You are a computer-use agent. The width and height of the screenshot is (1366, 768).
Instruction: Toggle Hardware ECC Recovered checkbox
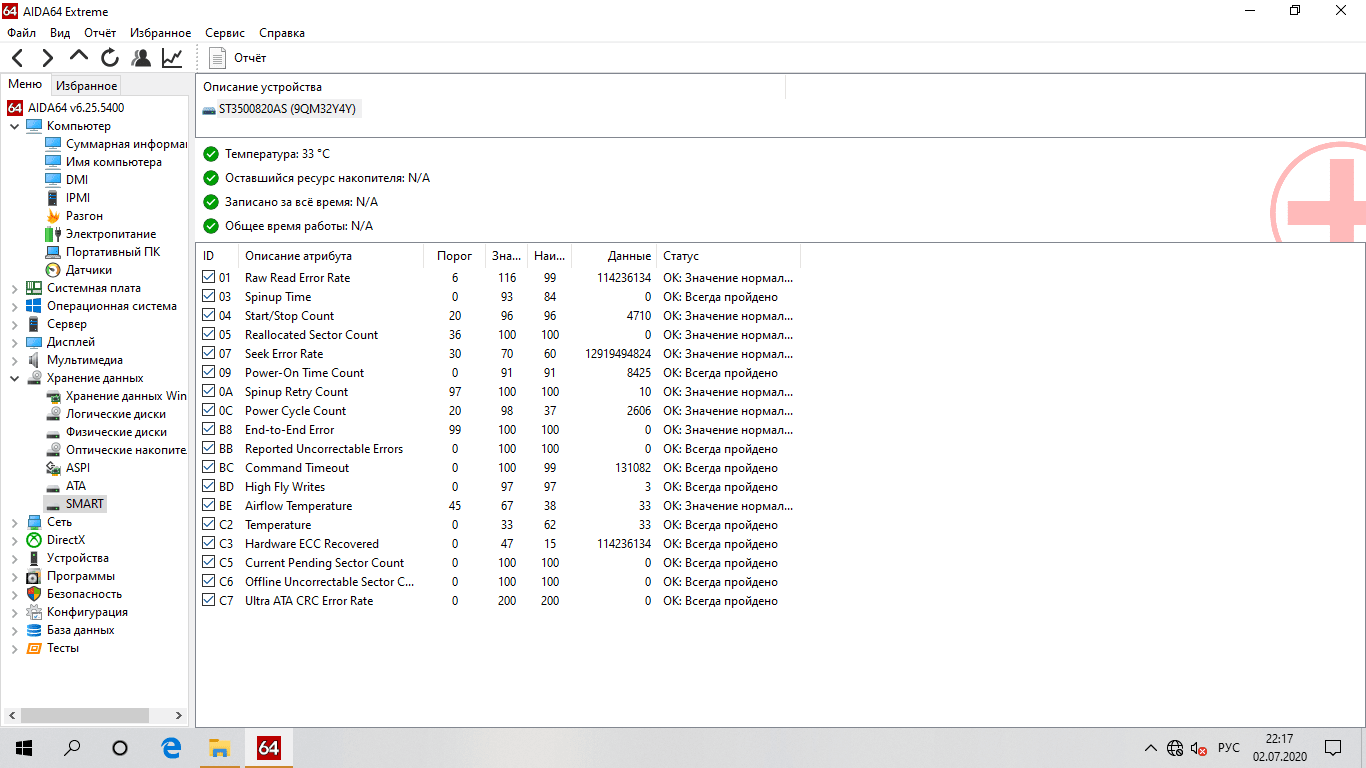click(x=208, y=543)
